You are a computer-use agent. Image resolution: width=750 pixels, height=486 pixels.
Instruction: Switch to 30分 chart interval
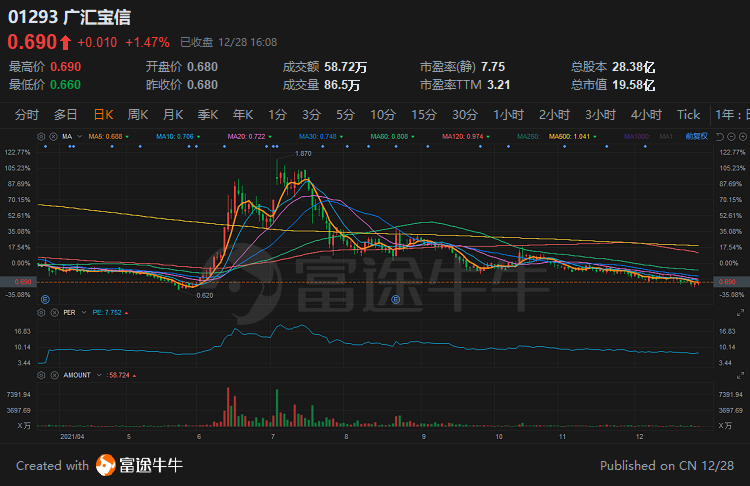pyautogui.click(x=465, y=115)
